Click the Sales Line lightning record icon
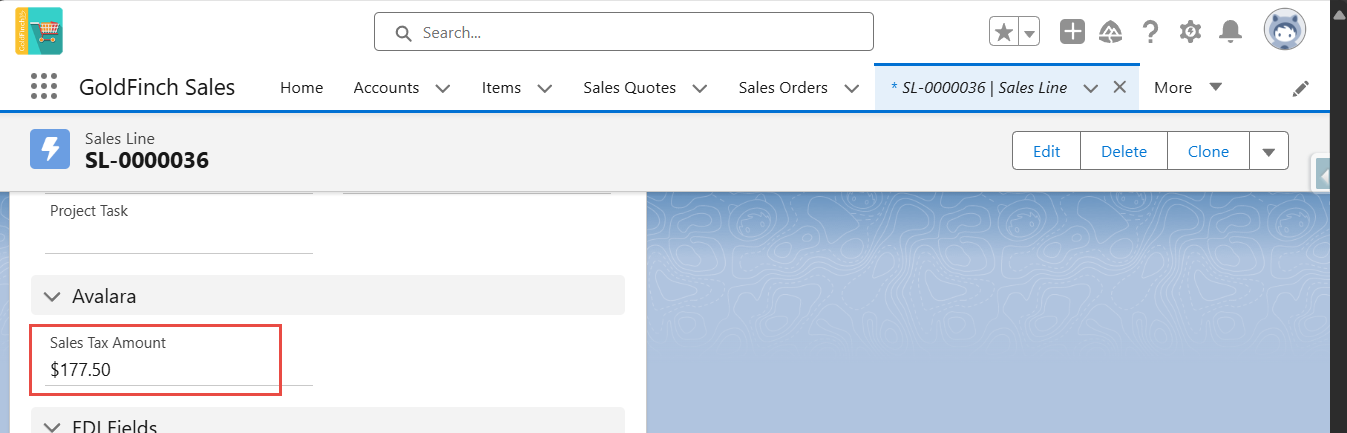Image resolution: width=1347 pixels, height=433 pixels. 50,149
